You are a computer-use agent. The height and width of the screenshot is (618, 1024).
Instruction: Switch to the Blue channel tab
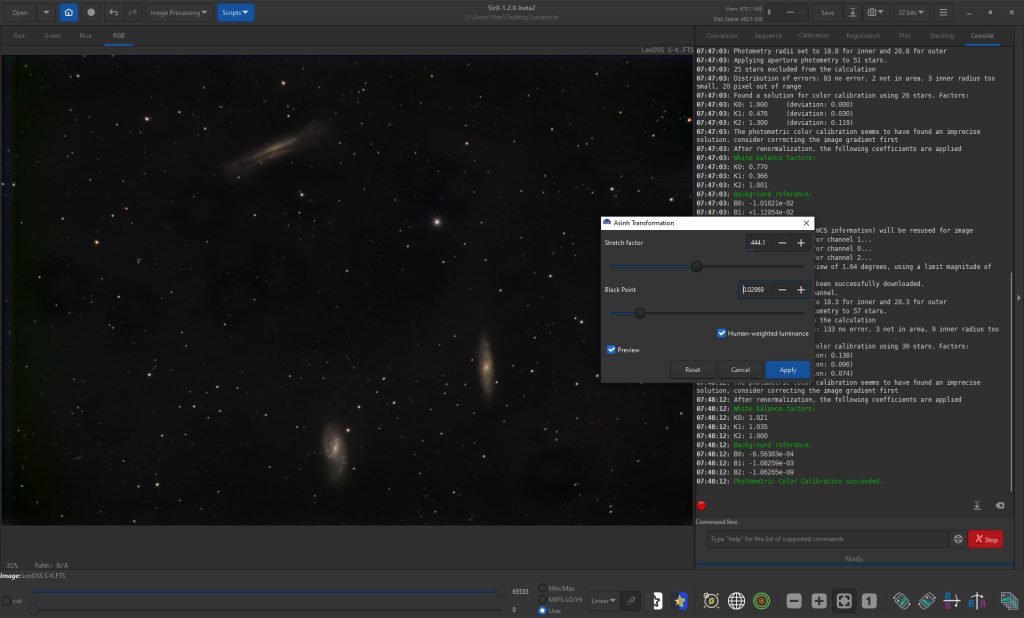[86, 36]
